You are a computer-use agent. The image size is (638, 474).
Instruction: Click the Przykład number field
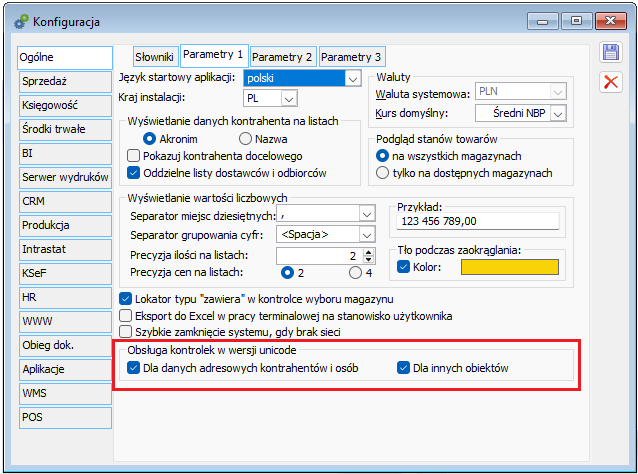[473, 222]
